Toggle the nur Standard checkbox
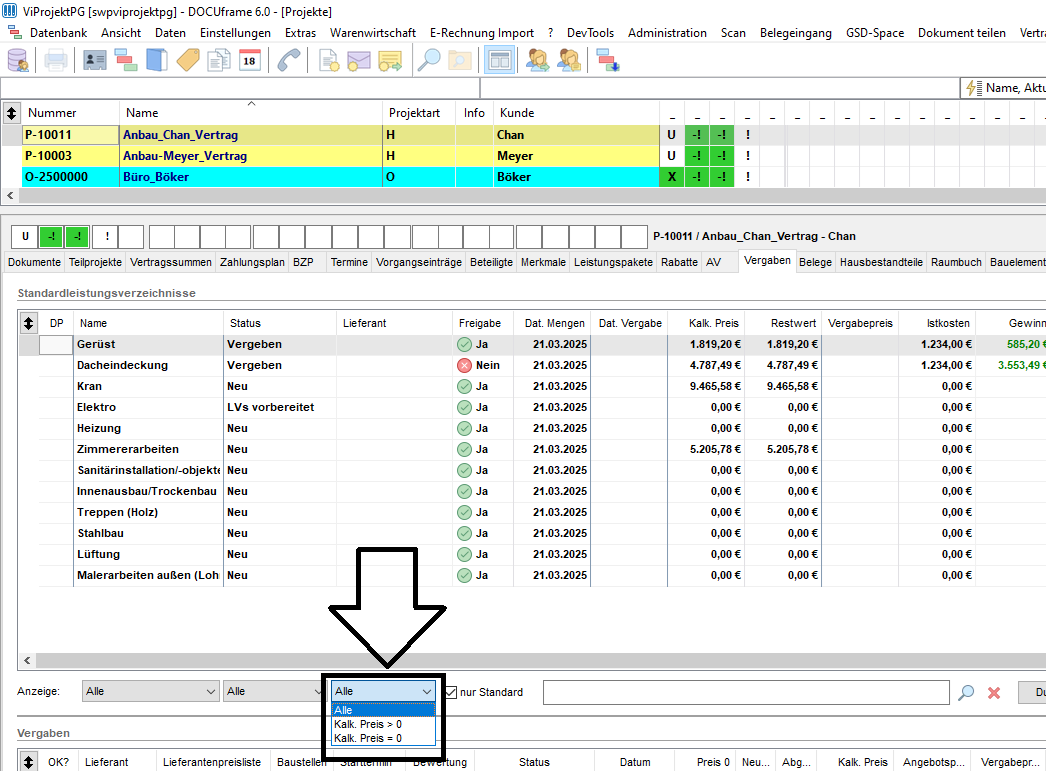This screenshot has height=771, width=1046. [x=451, y=692]
